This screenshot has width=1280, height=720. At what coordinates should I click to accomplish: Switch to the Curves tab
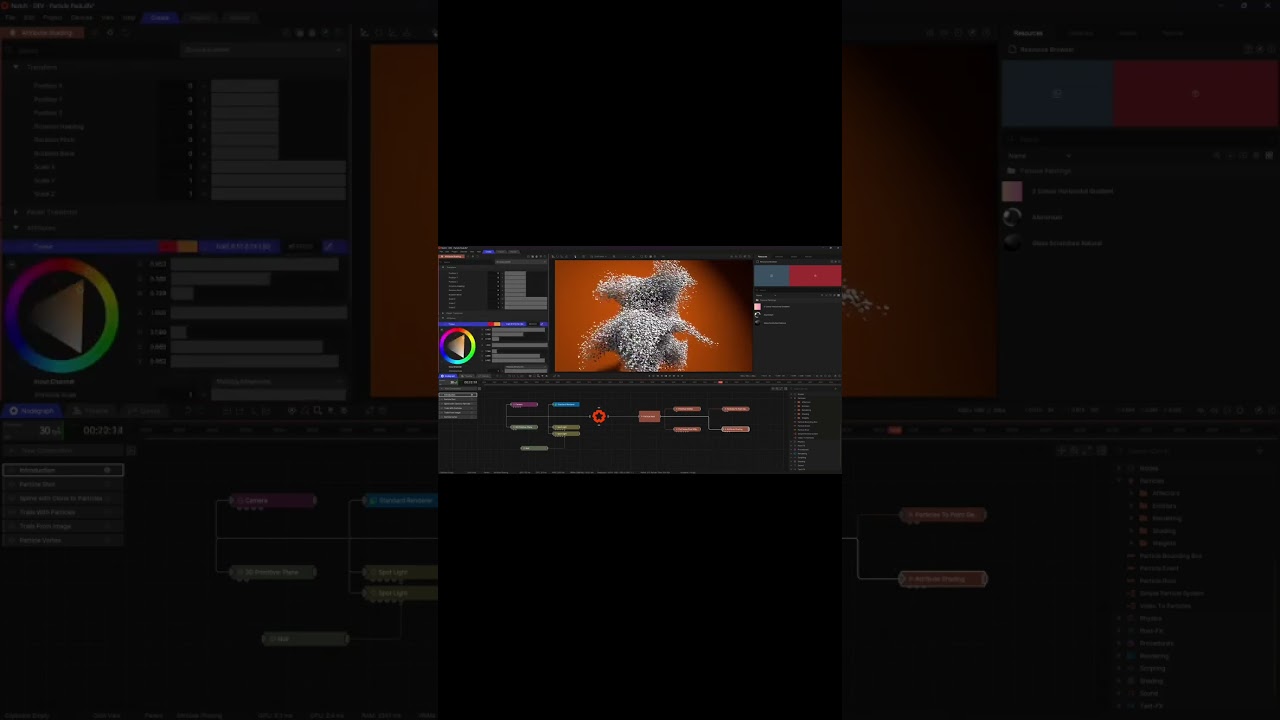click(x=146, y=411)
